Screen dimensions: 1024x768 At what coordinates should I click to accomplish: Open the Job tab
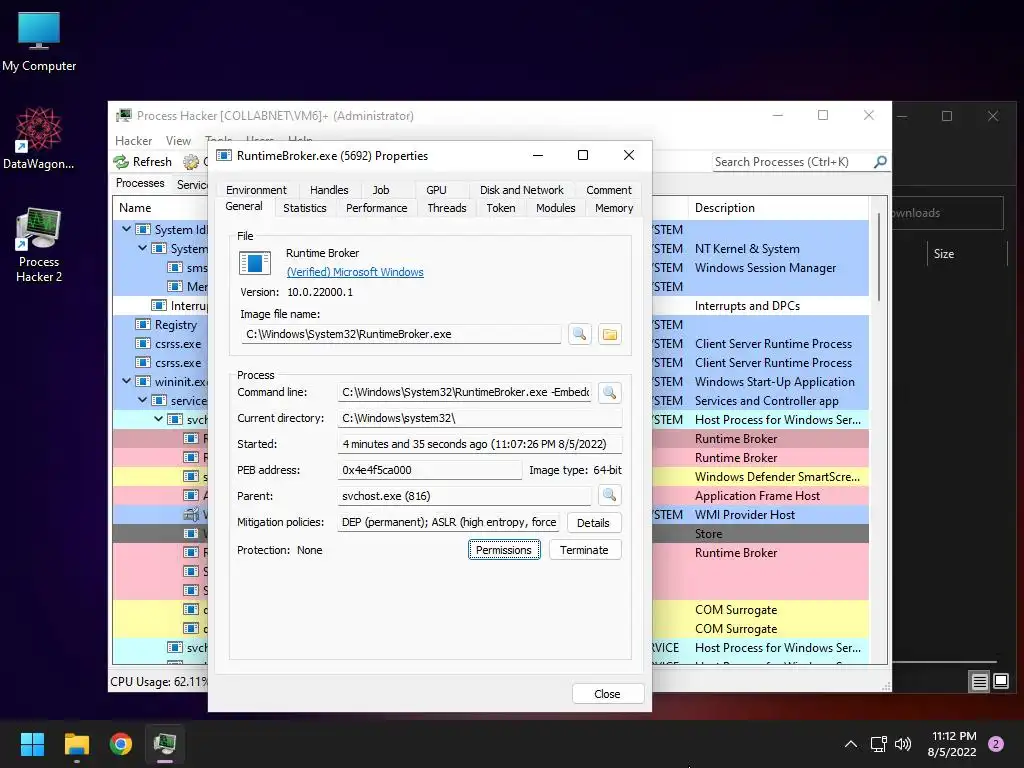click(x=381, y=190)
